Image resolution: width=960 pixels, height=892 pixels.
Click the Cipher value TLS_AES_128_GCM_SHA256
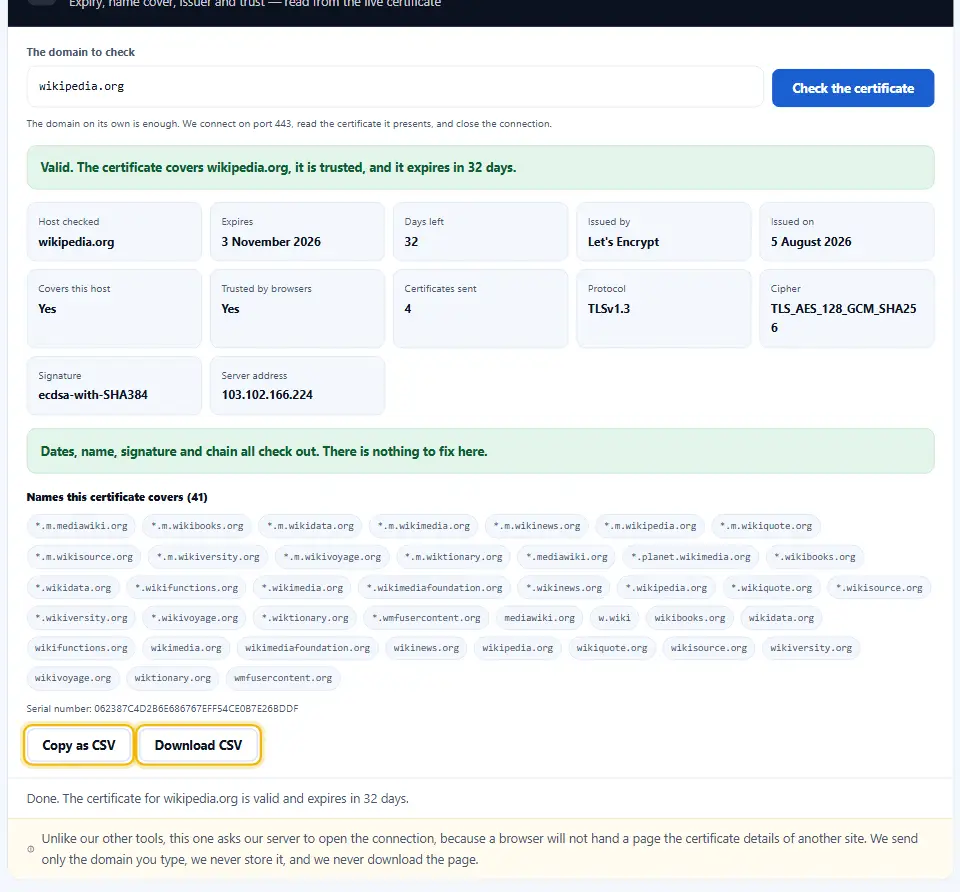click(843, 318)
